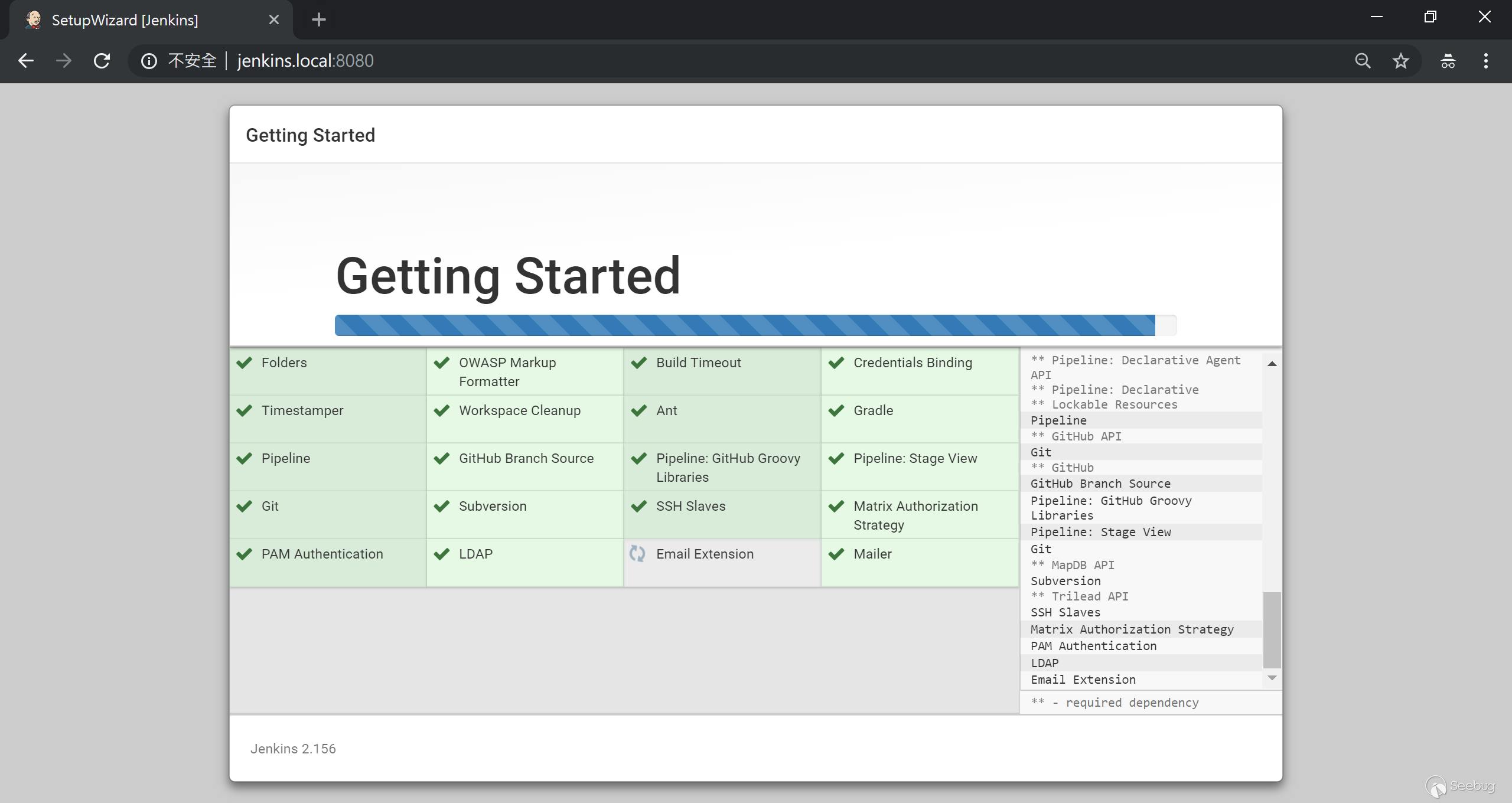Click the browser back arrow
Image resolution: width=1512 pixels, height=803 pixels.
[x=26, y=61]
